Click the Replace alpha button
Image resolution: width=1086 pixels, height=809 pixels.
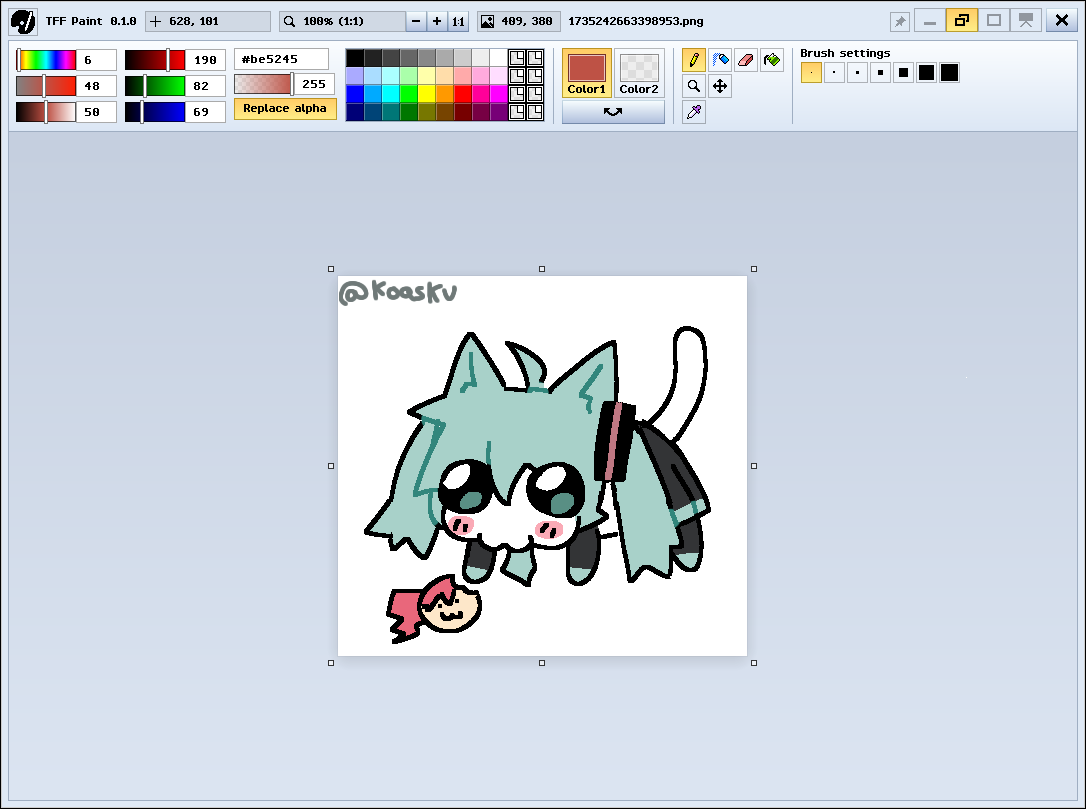coord(285,109)
